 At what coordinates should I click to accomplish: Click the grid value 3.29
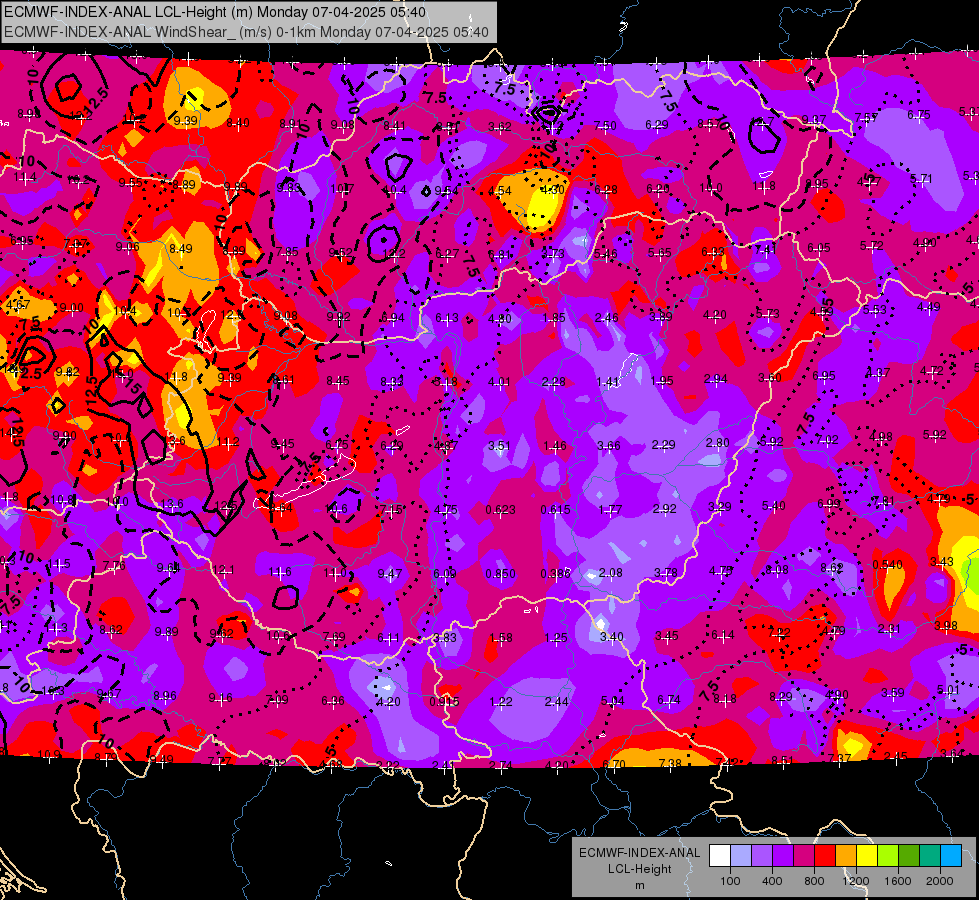coord(719,507)
